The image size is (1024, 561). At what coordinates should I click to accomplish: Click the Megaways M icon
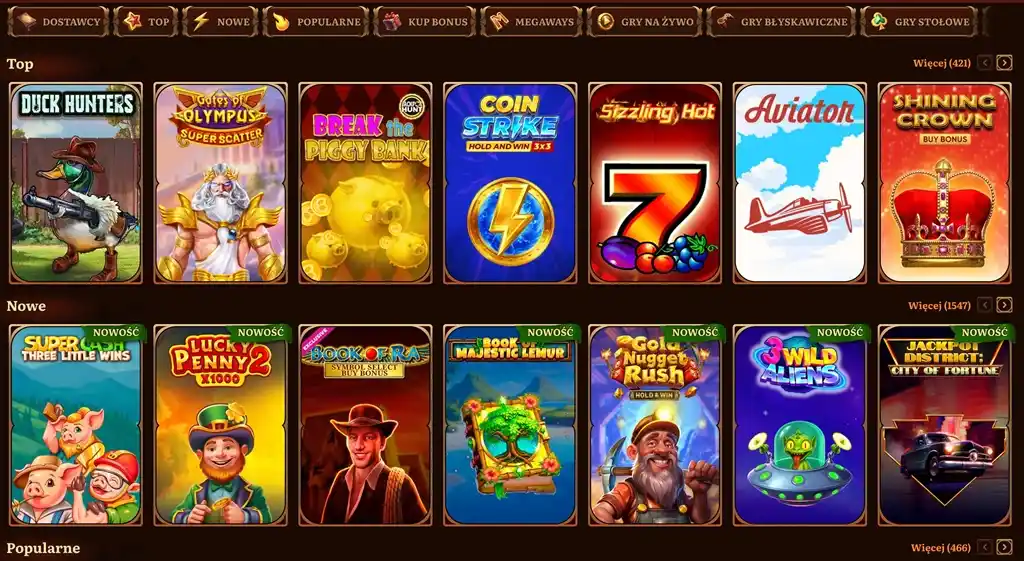(499, 22)
